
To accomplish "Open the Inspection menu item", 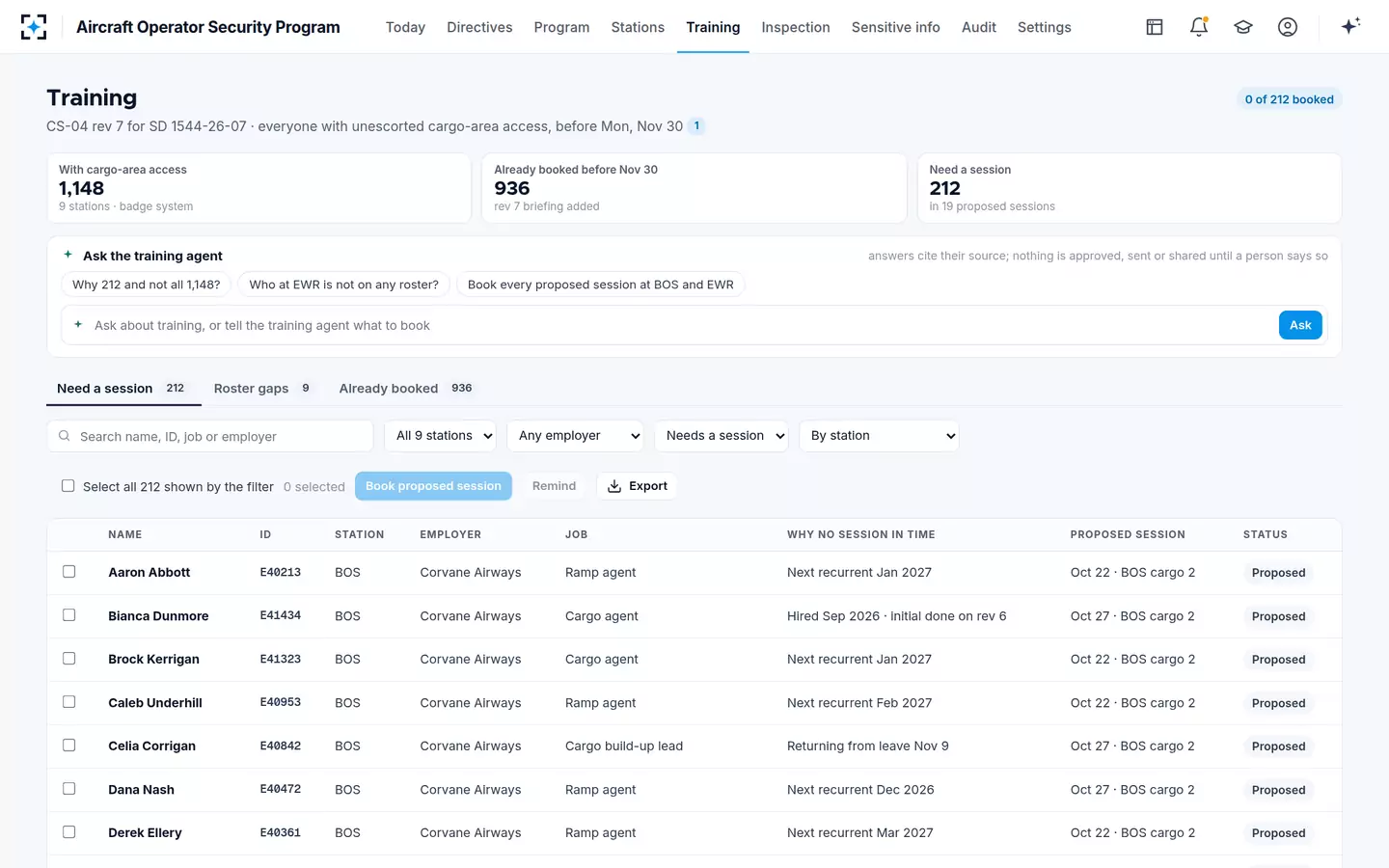I will tap(796, 27).
